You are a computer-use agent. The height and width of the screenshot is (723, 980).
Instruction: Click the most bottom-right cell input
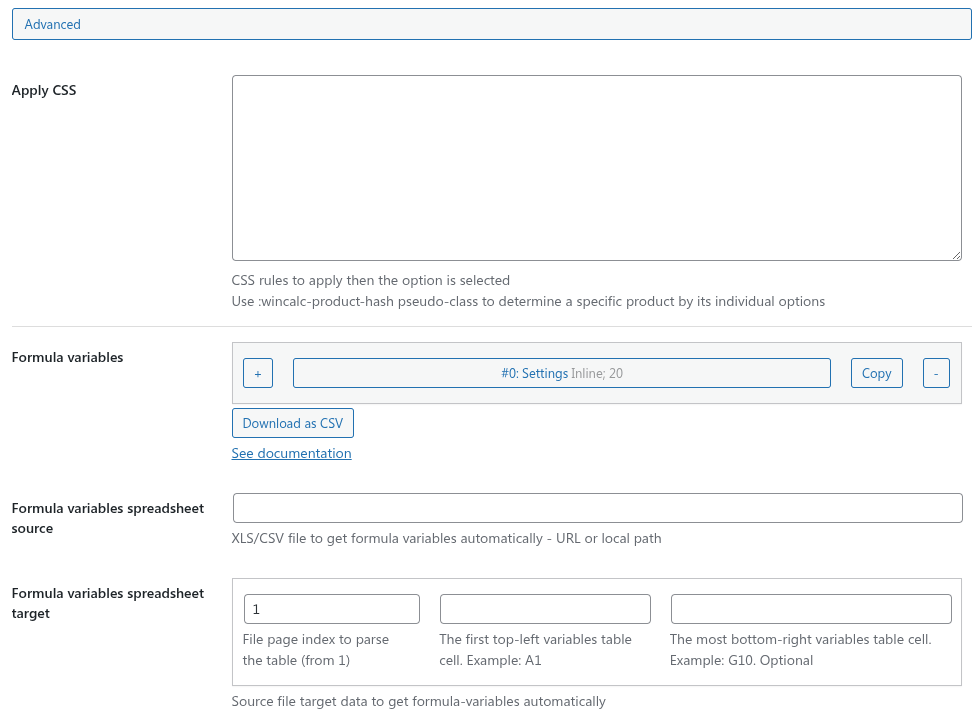click(810, 609)
